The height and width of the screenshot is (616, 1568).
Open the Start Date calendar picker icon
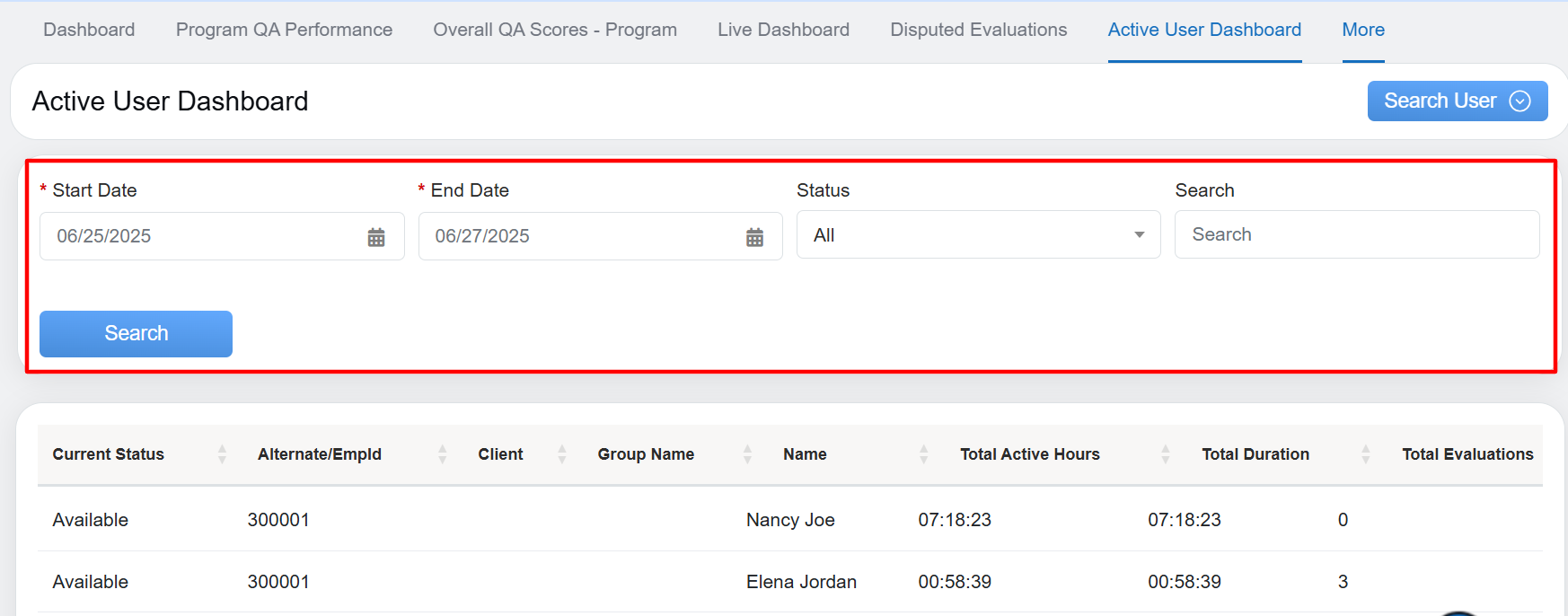376,237
